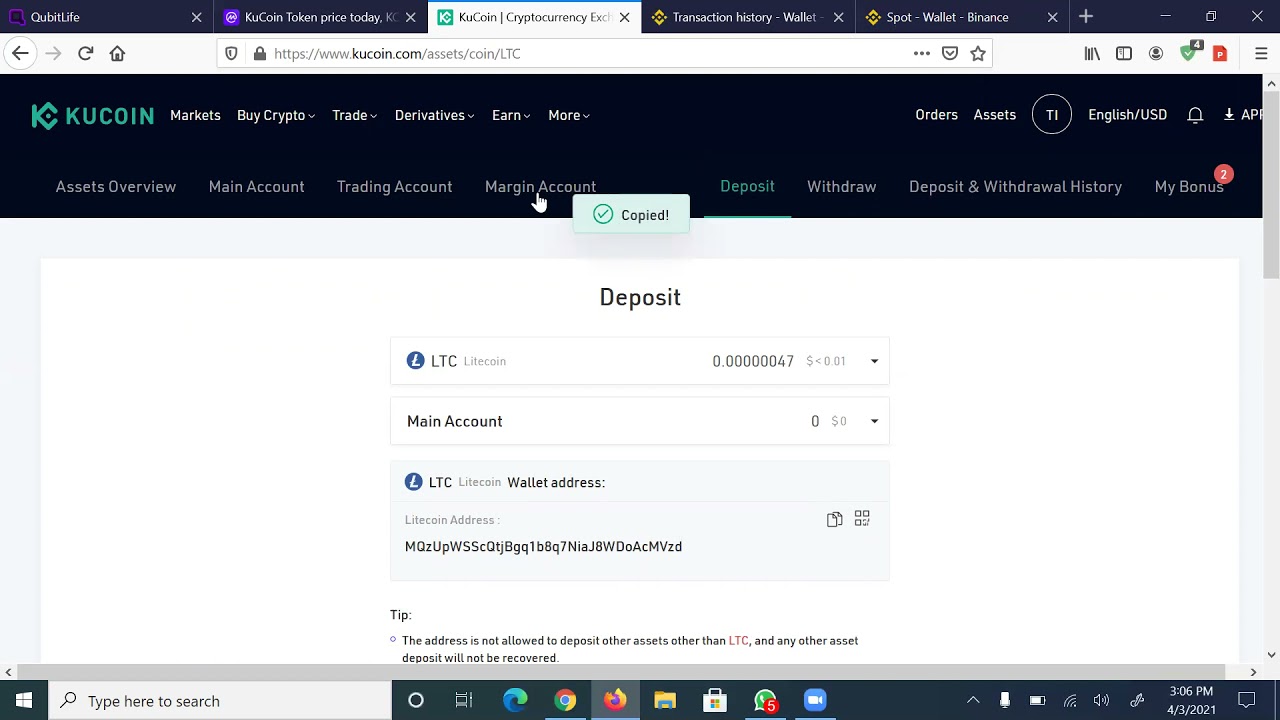Open Microsoft Edge from the taskbar
Image resolution: width=1280 pixels, height=720 pixels.
click(x=515, y=701)
